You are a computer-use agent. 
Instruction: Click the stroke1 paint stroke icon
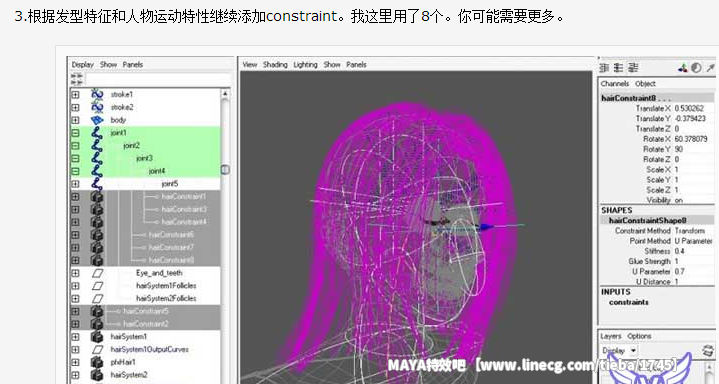(97, 94)
